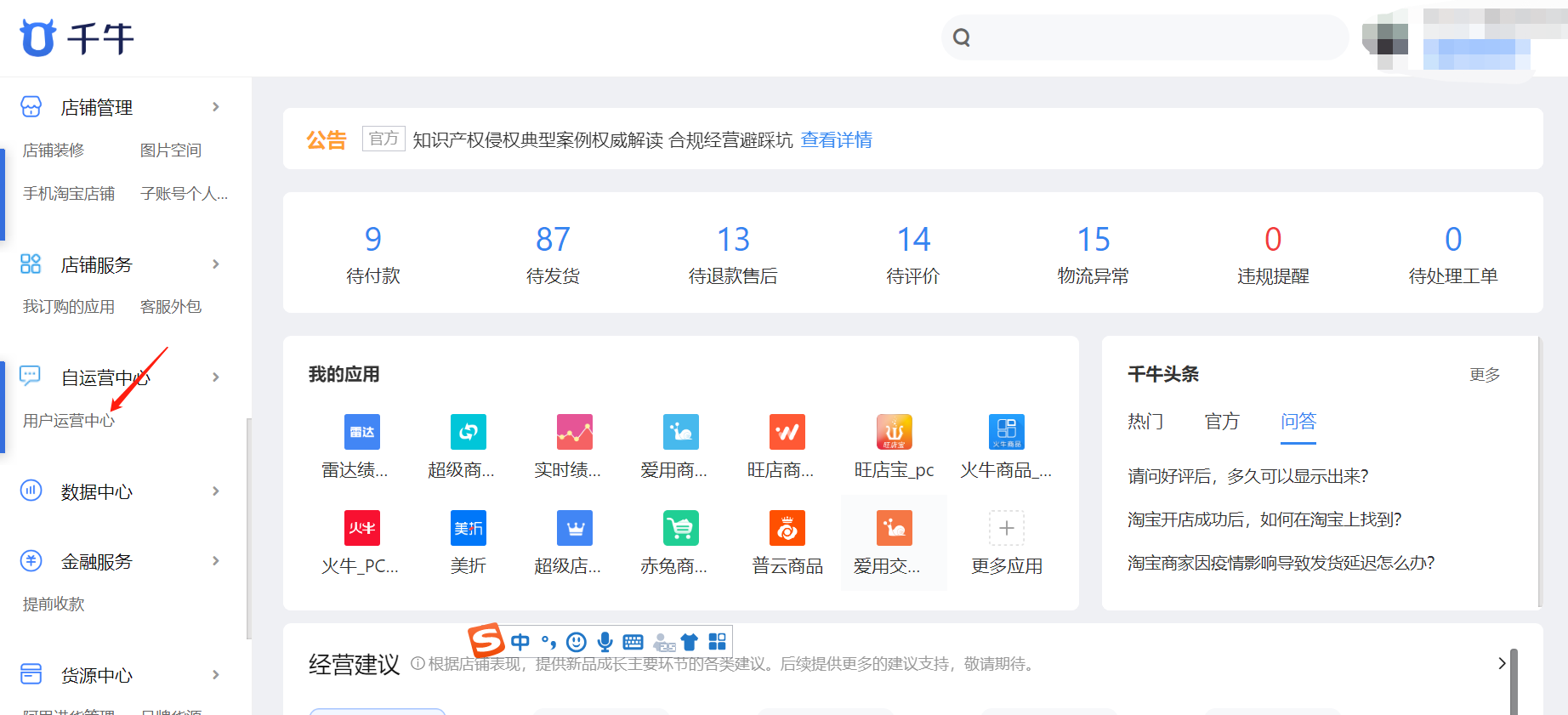
Task: Open Sogou skin shirt icon
Action: click(690, 642)
